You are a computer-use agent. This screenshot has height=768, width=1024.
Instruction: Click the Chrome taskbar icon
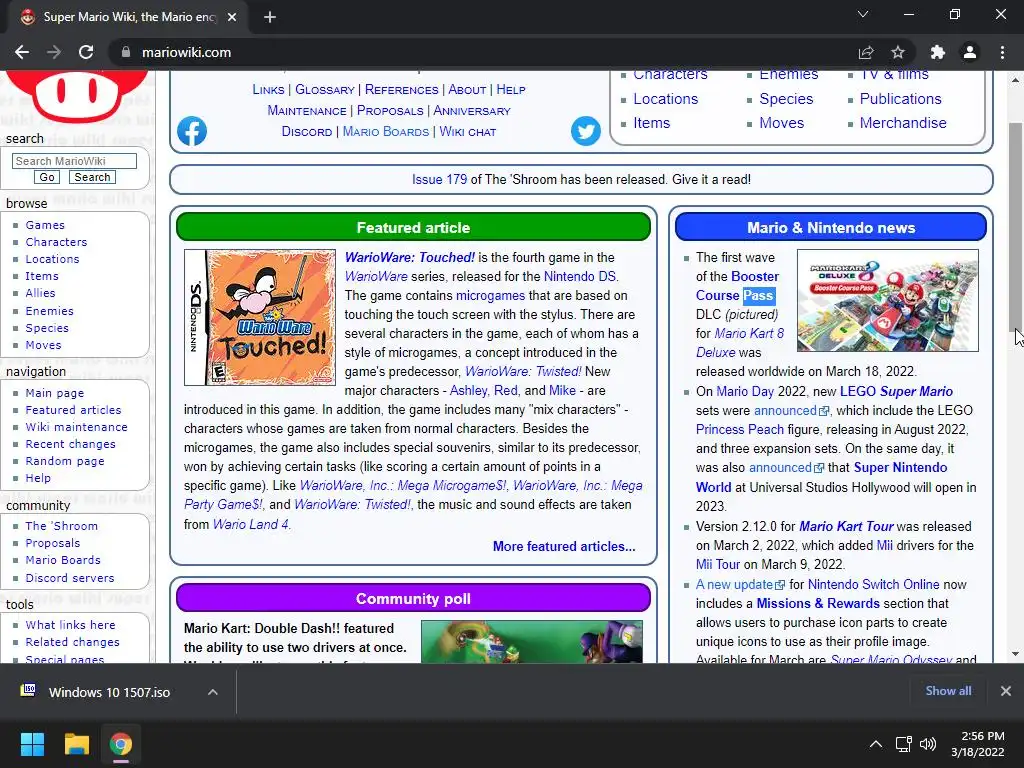coord(120,744)
